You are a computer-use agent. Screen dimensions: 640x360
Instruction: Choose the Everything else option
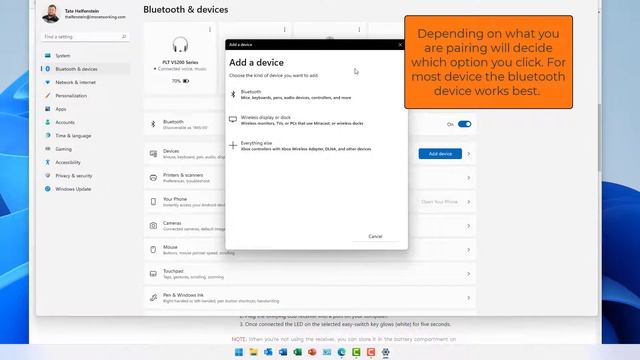316,146
